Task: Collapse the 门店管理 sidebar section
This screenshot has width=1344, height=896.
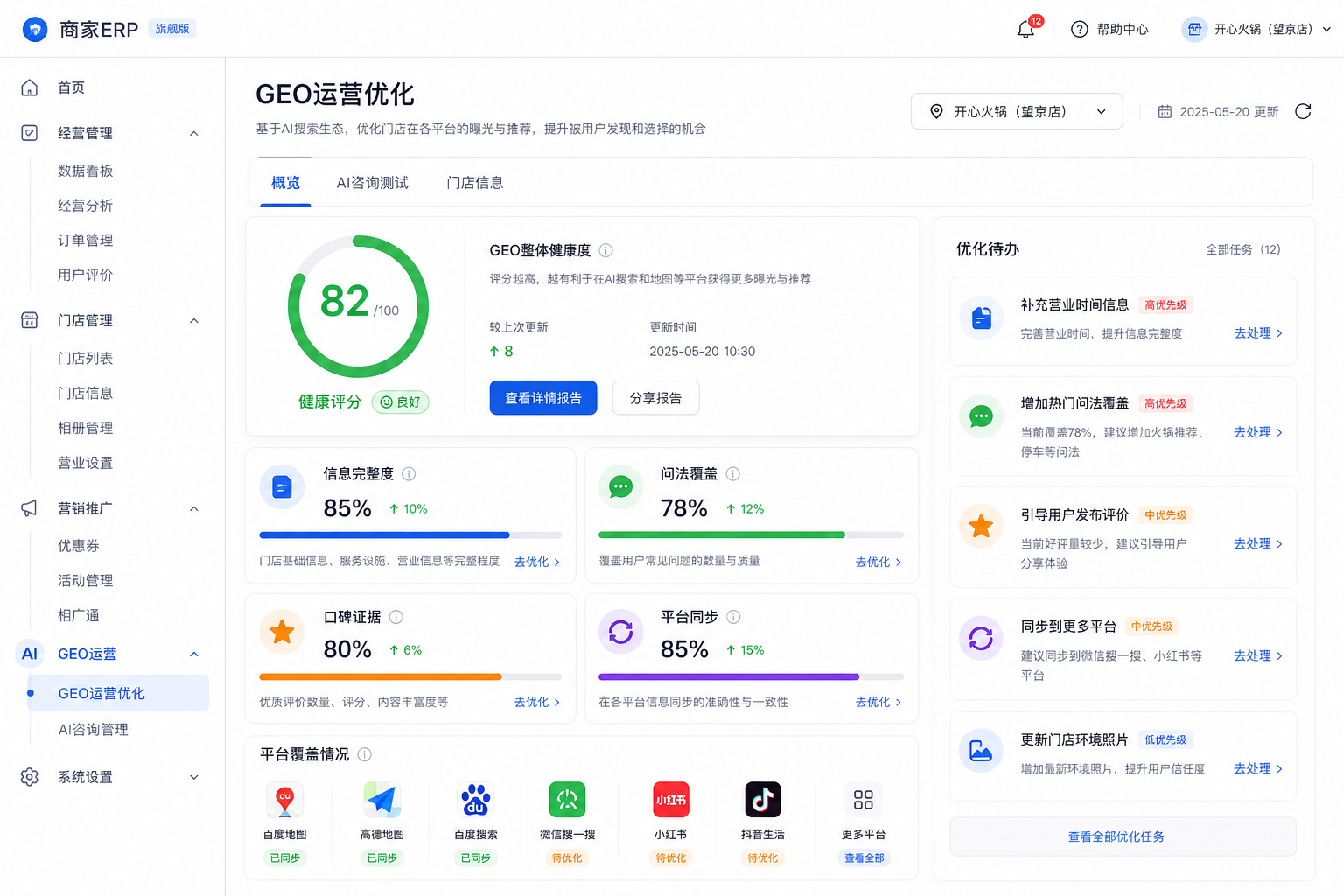Action: coord(194,321)
